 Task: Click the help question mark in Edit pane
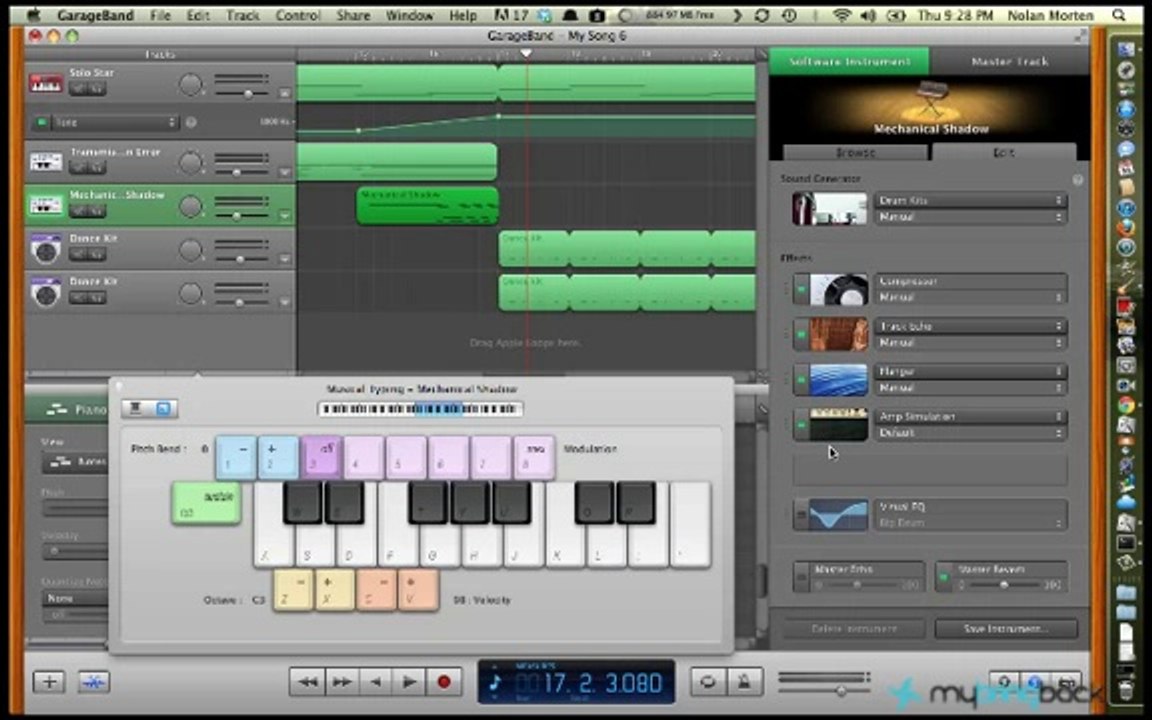(x=1077, y=179)
